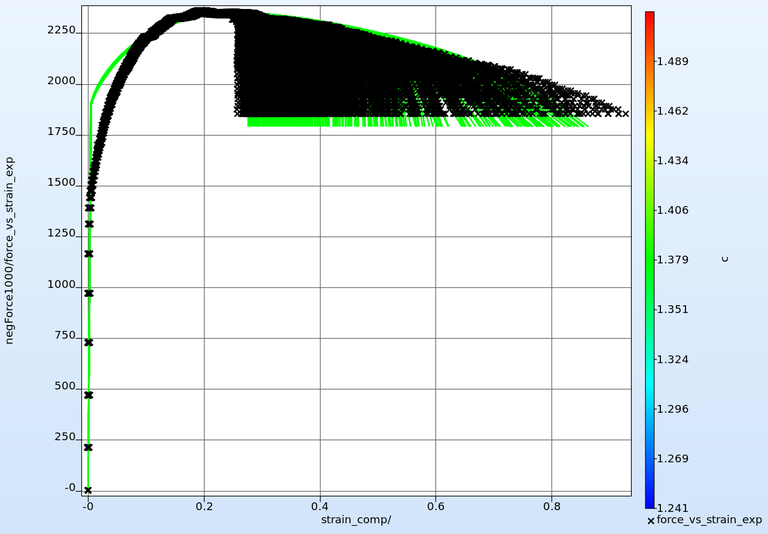Image resolution: width=768 pixels, height=534 pixels.
Task: Click the negForce1000/force_vs_strain_exp y-axis title
Action: (x=10, y=250)
